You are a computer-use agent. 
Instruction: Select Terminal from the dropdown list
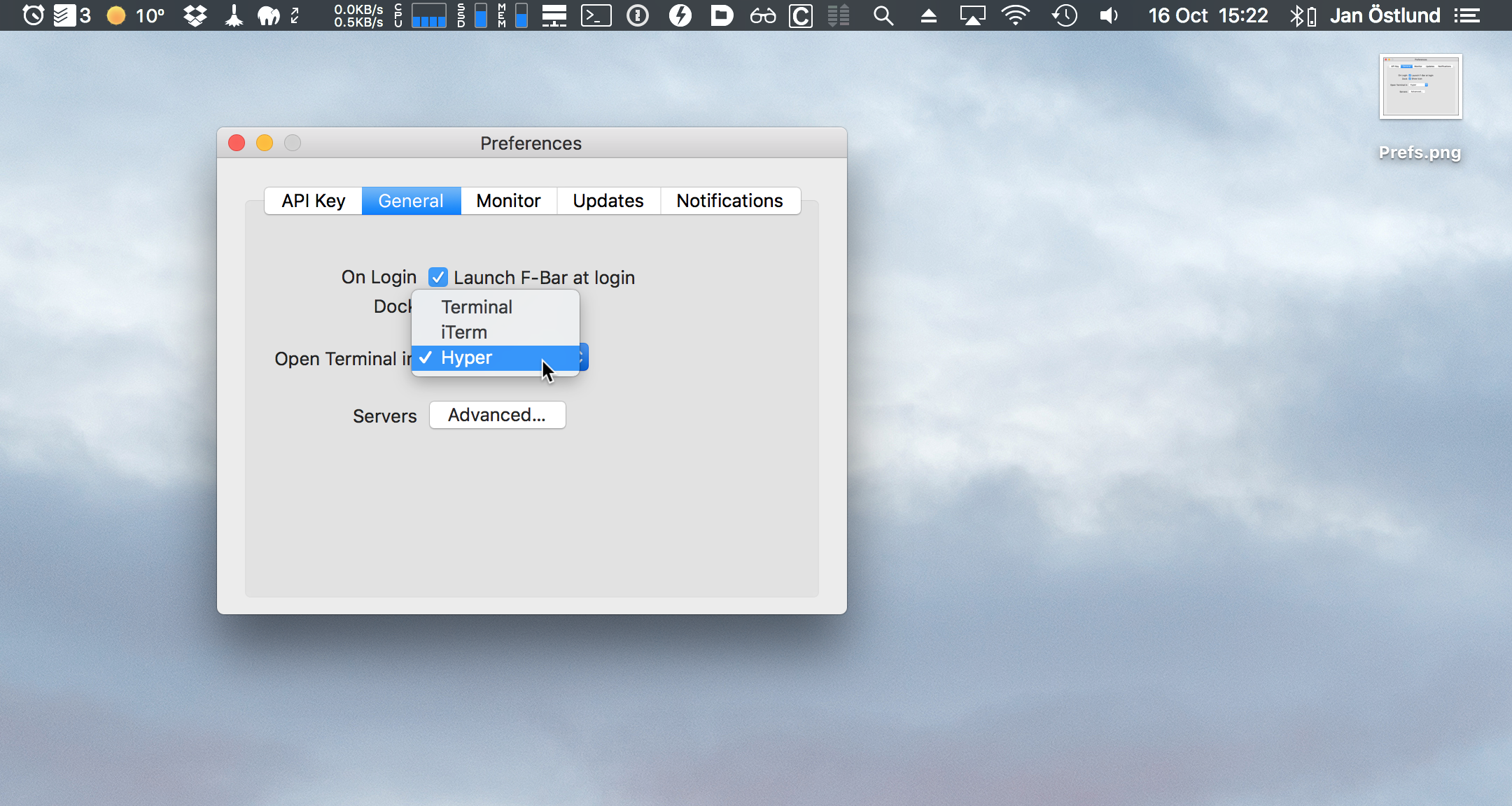(477, 307)
